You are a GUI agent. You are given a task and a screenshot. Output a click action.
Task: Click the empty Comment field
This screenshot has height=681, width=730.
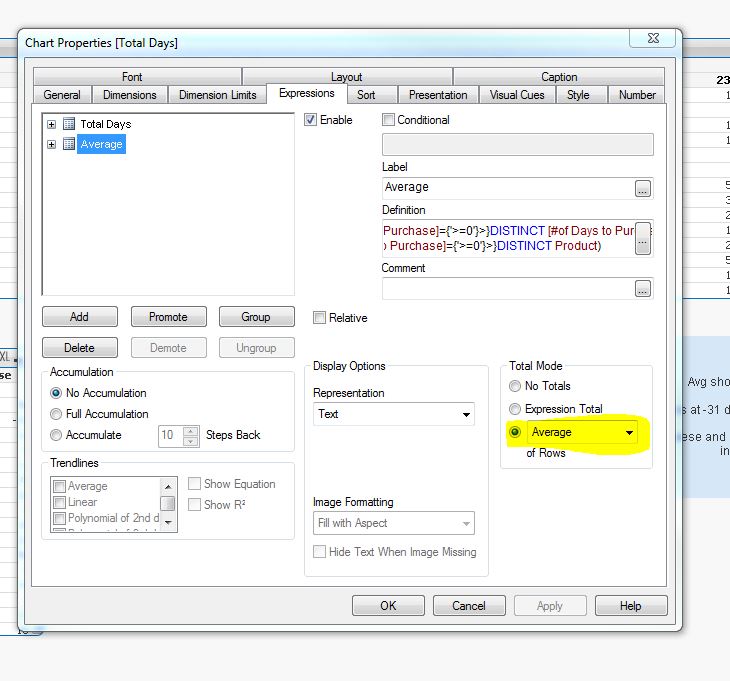point(508,289)
